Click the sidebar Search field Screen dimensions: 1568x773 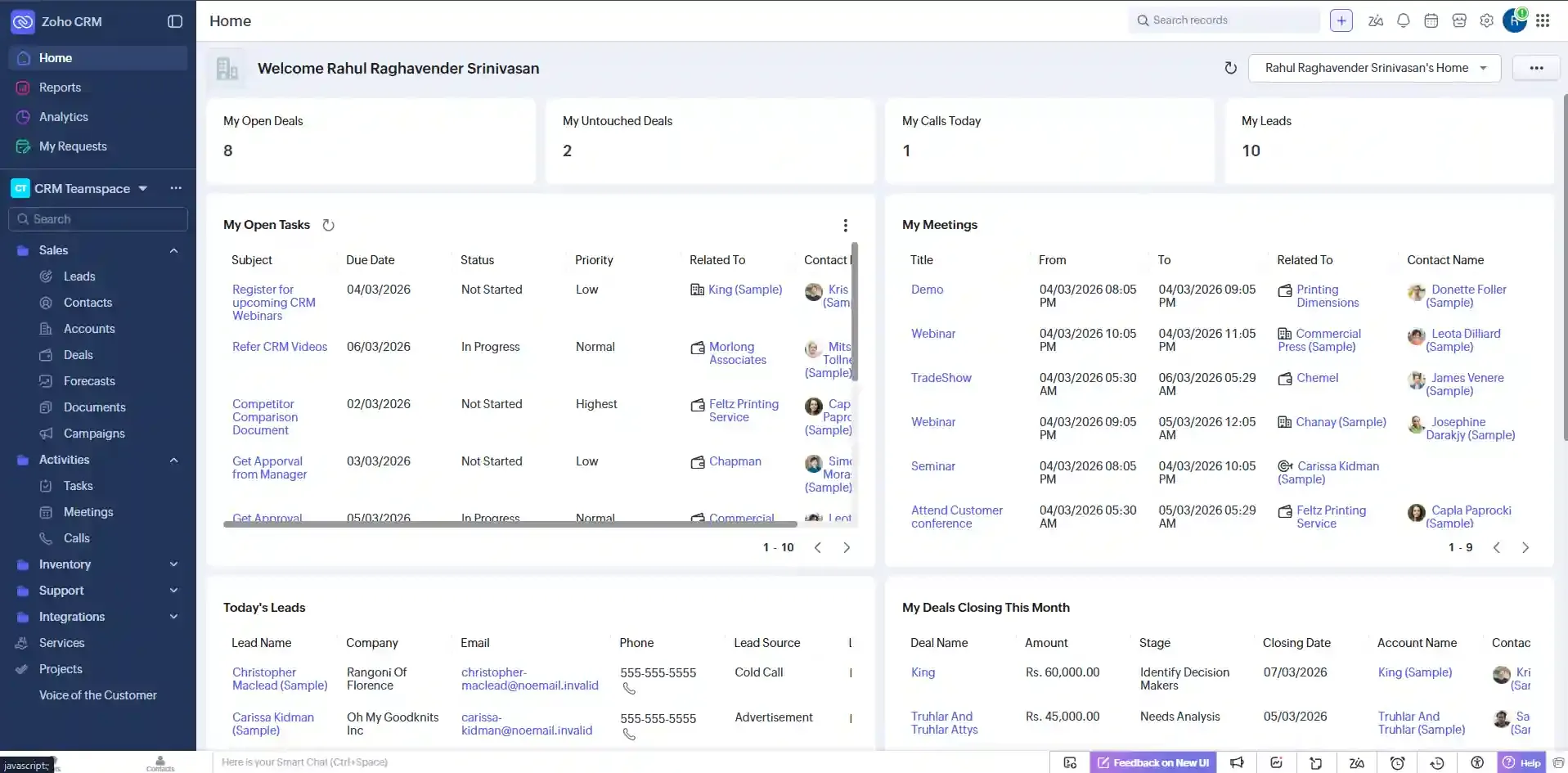click(98, 219)
